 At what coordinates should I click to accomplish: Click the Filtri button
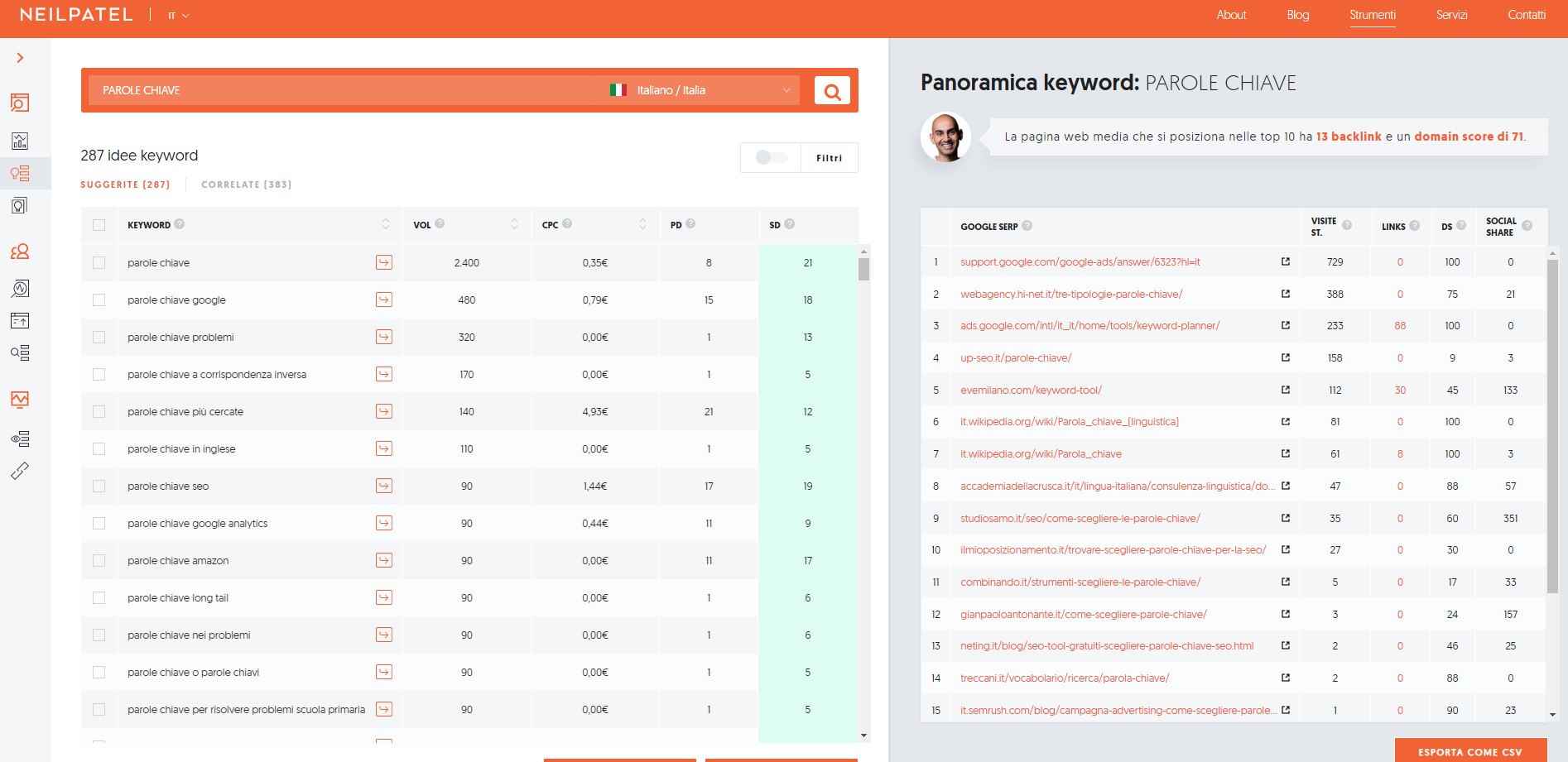pyautogui.click(x=829, y=157)
